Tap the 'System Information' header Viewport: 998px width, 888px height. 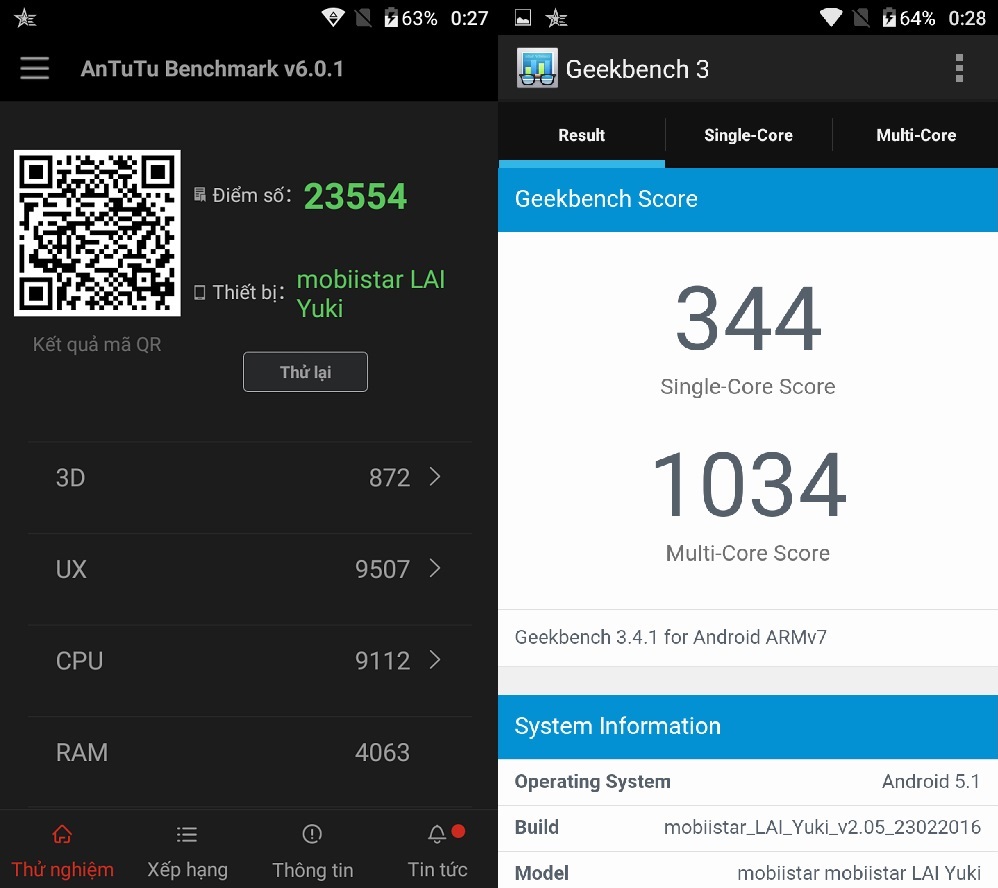(748, 726)
